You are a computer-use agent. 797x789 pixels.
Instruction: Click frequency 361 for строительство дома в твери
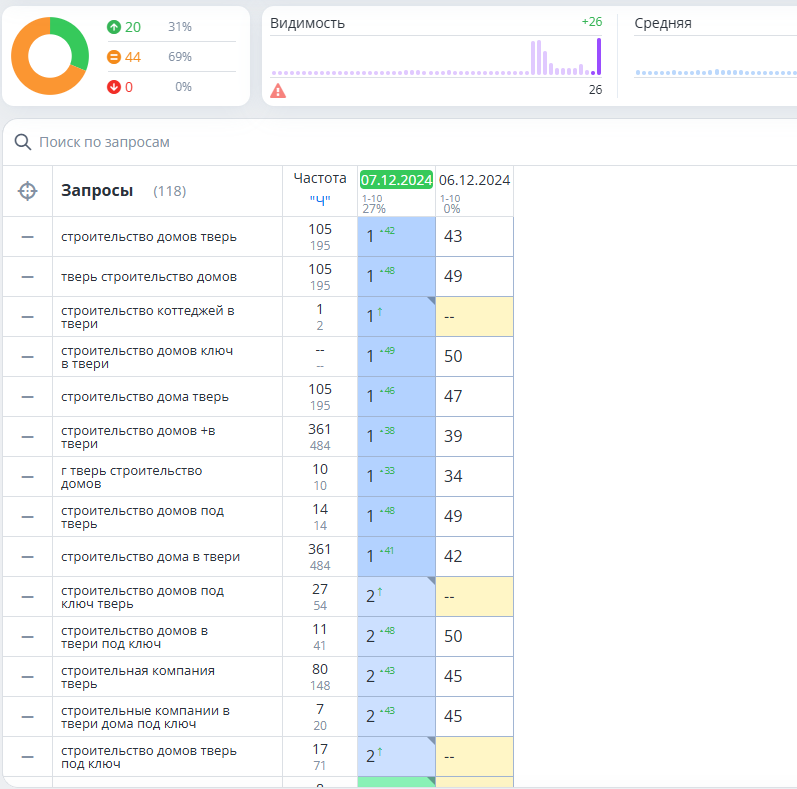point(320,550)
